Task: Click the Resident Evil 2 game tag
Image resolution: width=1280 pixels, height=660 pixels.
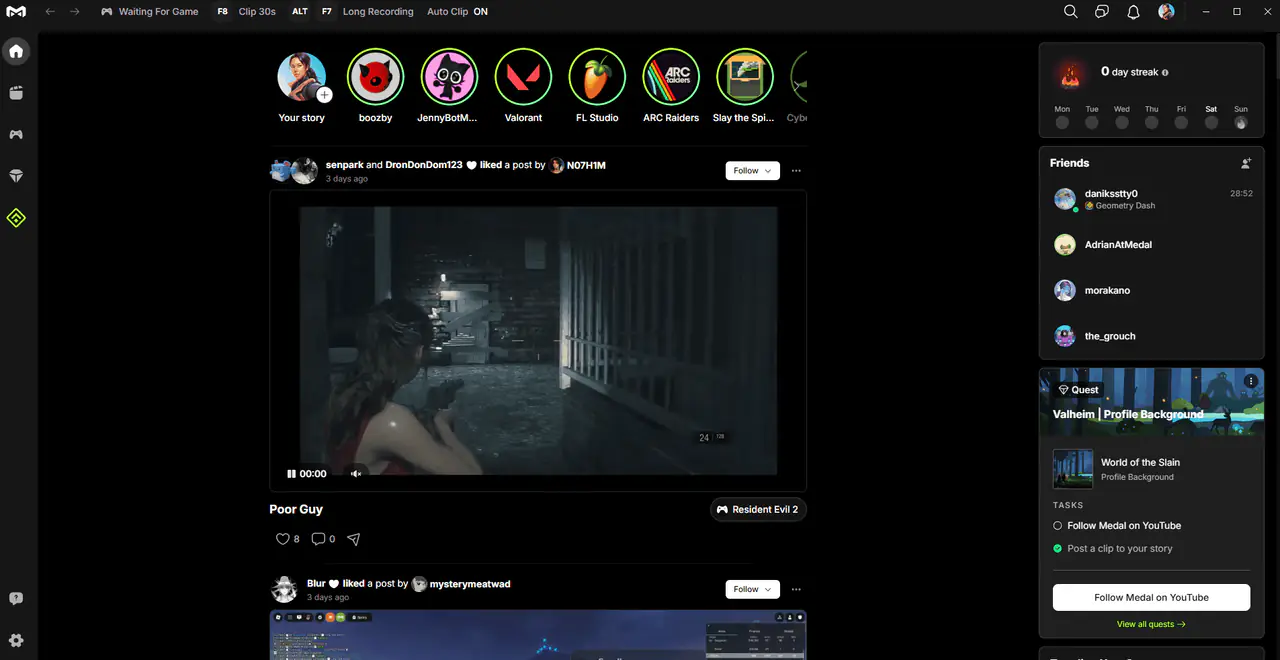Action: coord(759,510)
